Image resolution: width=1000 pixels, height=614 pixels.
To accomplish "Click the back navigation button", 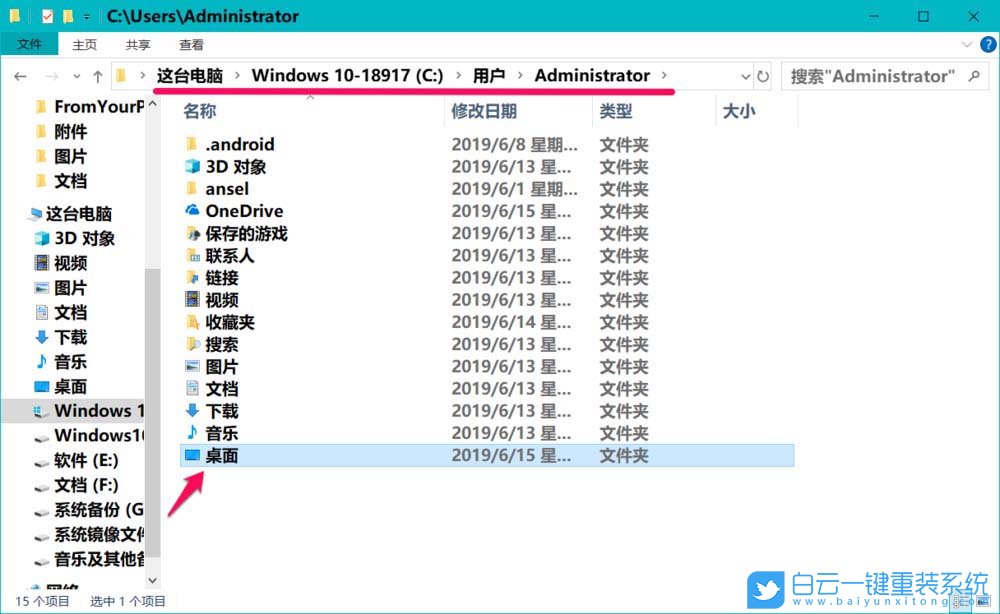I will (21, 75).
